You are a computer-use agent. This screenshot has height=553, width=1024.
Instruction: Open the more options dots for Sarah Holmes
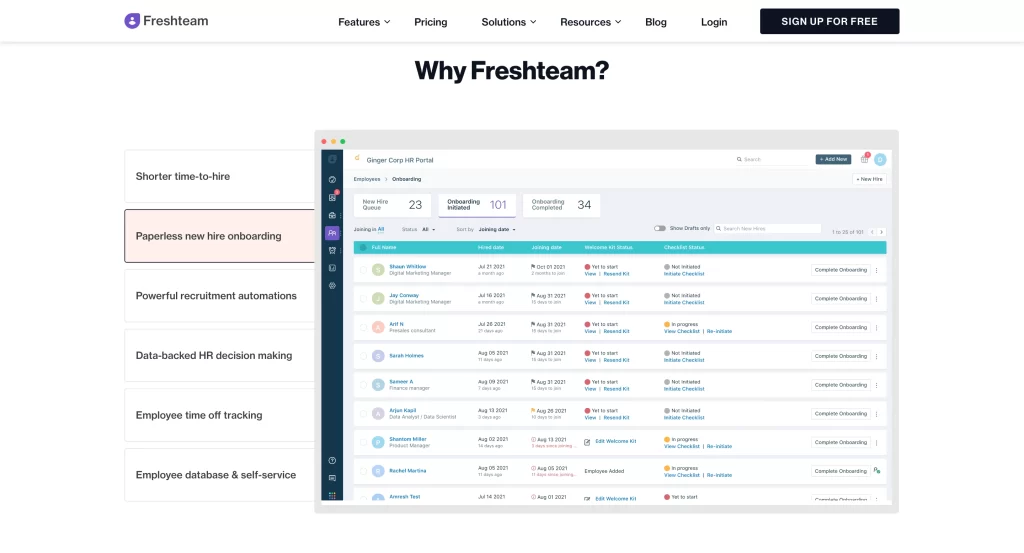876,356
